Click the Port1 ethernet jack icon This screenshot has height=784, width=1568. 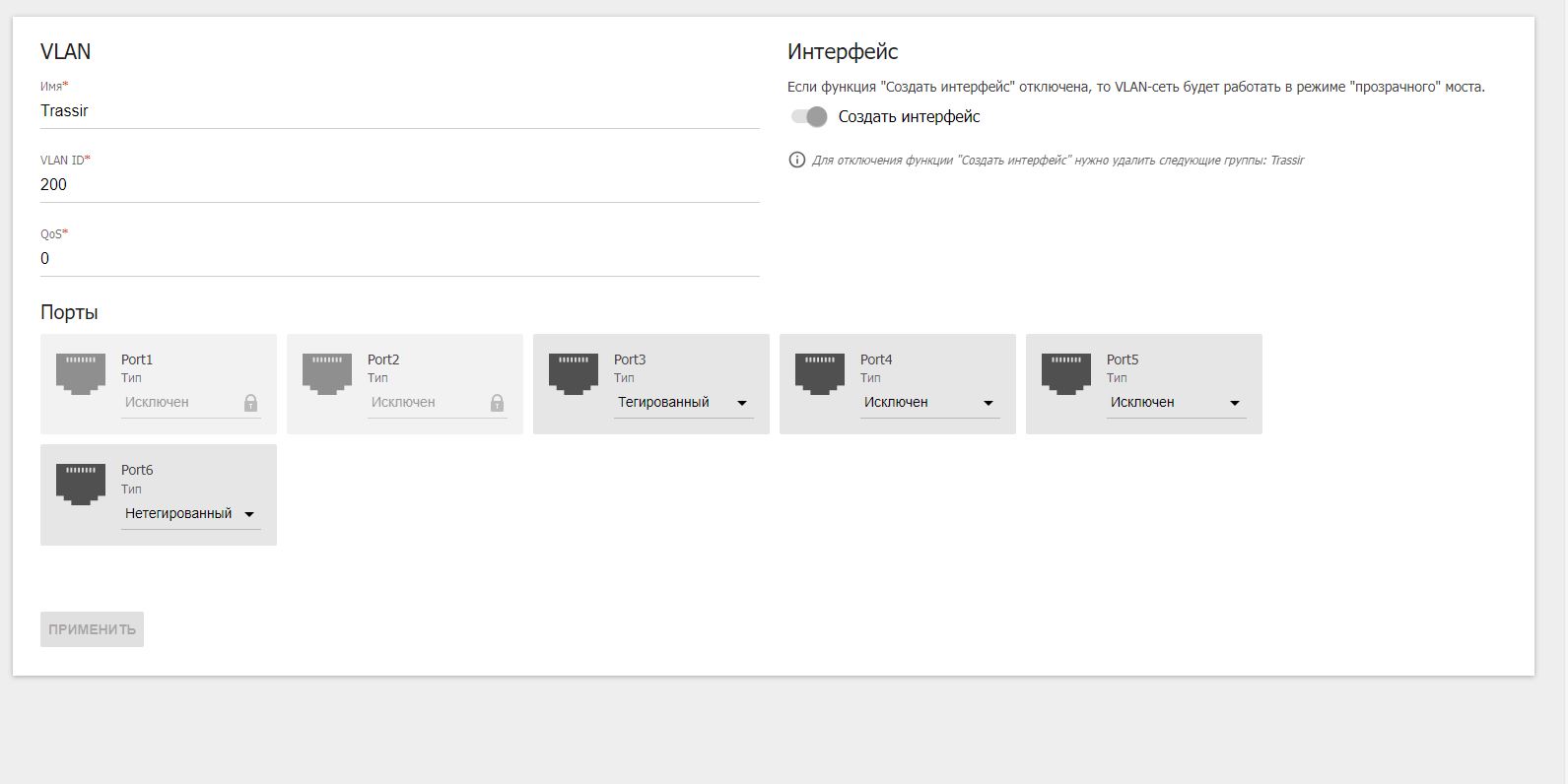pos(81,374)
